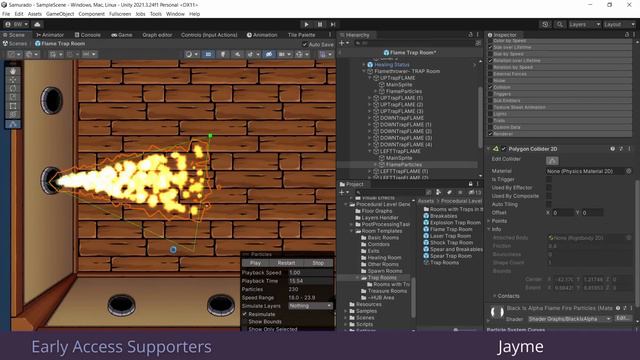Image resolution: width=640 pixels, height=360 pixels.
Task: Select the combined Transform tool
Action: click(x=13, y=115)
